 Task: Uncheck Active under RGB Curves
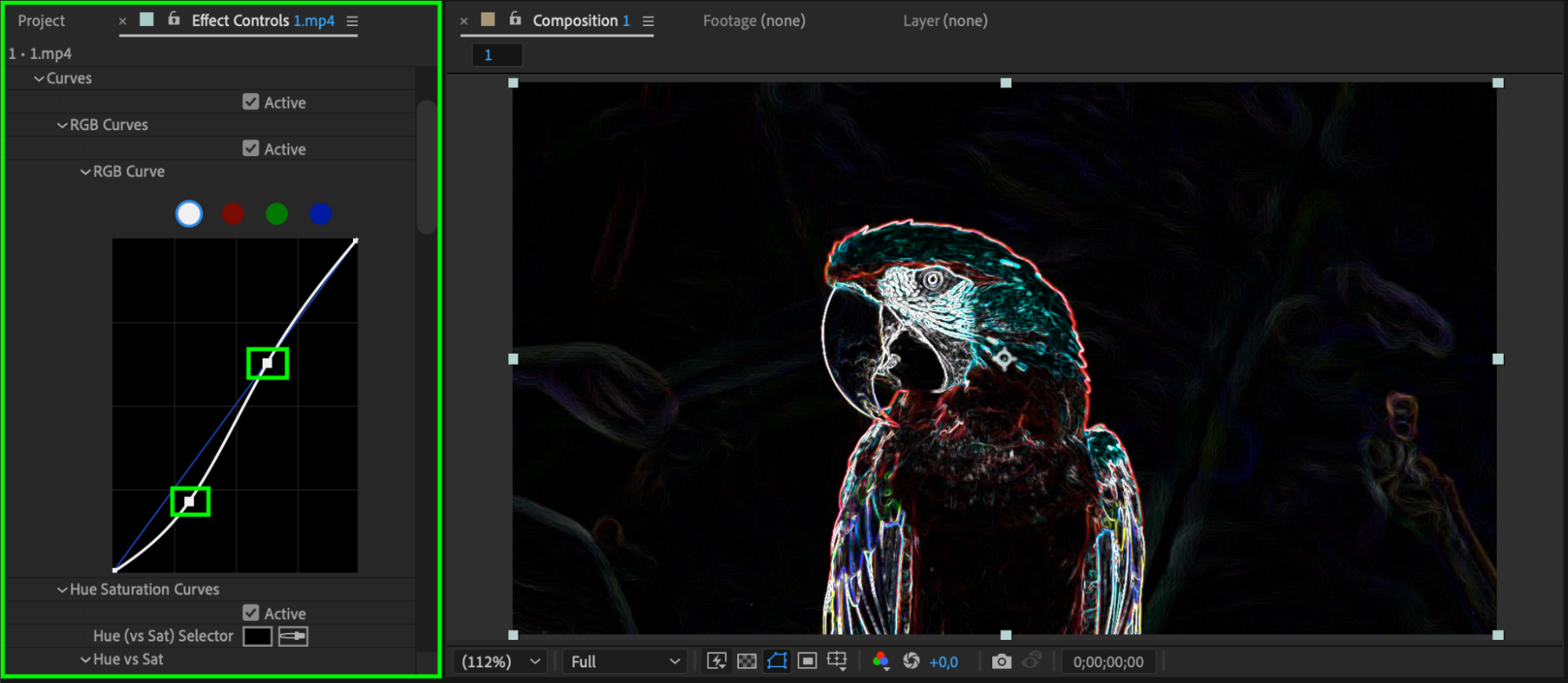pyautogui.click(x=251, y=148)
